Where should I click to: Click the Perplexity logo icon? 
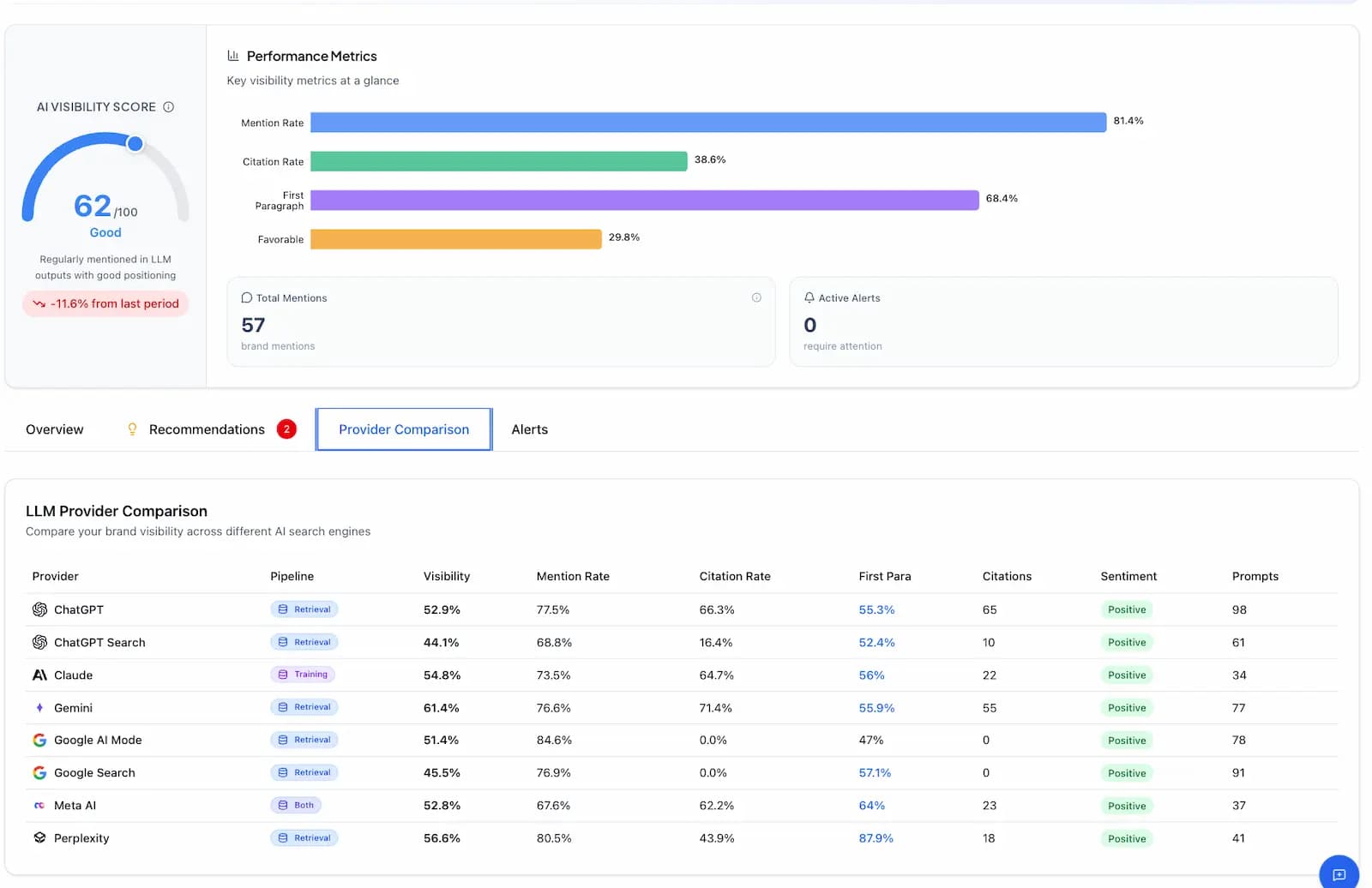click(39, 838)
